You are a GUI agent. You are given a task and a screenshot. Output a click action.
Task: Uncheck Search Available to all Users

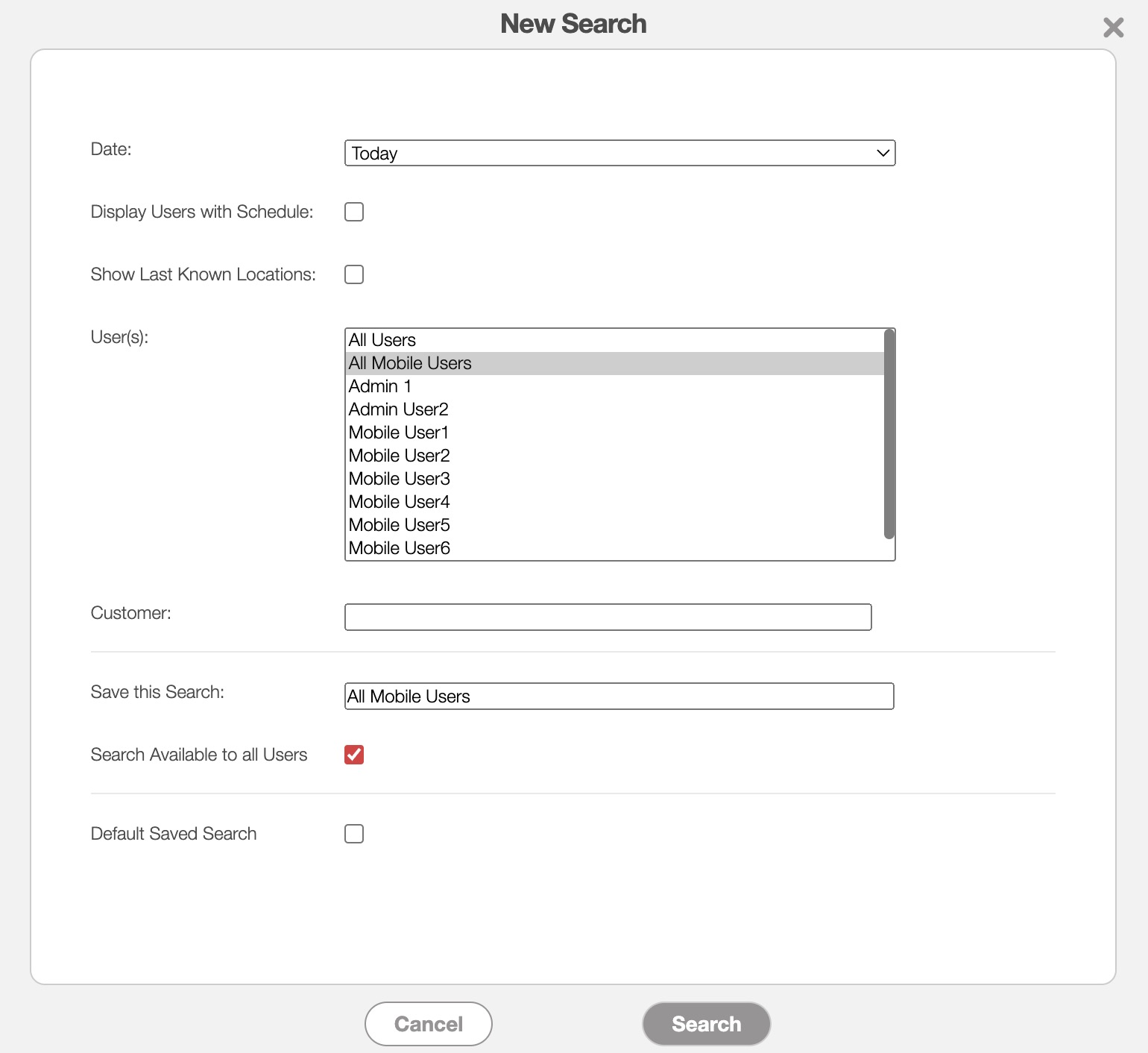point(354,755)
